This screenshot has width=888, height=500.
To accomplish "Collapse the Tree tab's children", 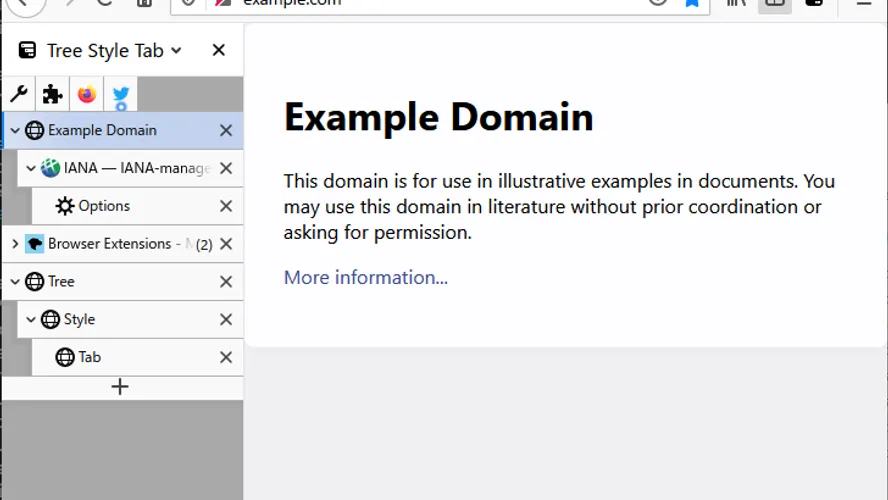I will coord(14,282).
